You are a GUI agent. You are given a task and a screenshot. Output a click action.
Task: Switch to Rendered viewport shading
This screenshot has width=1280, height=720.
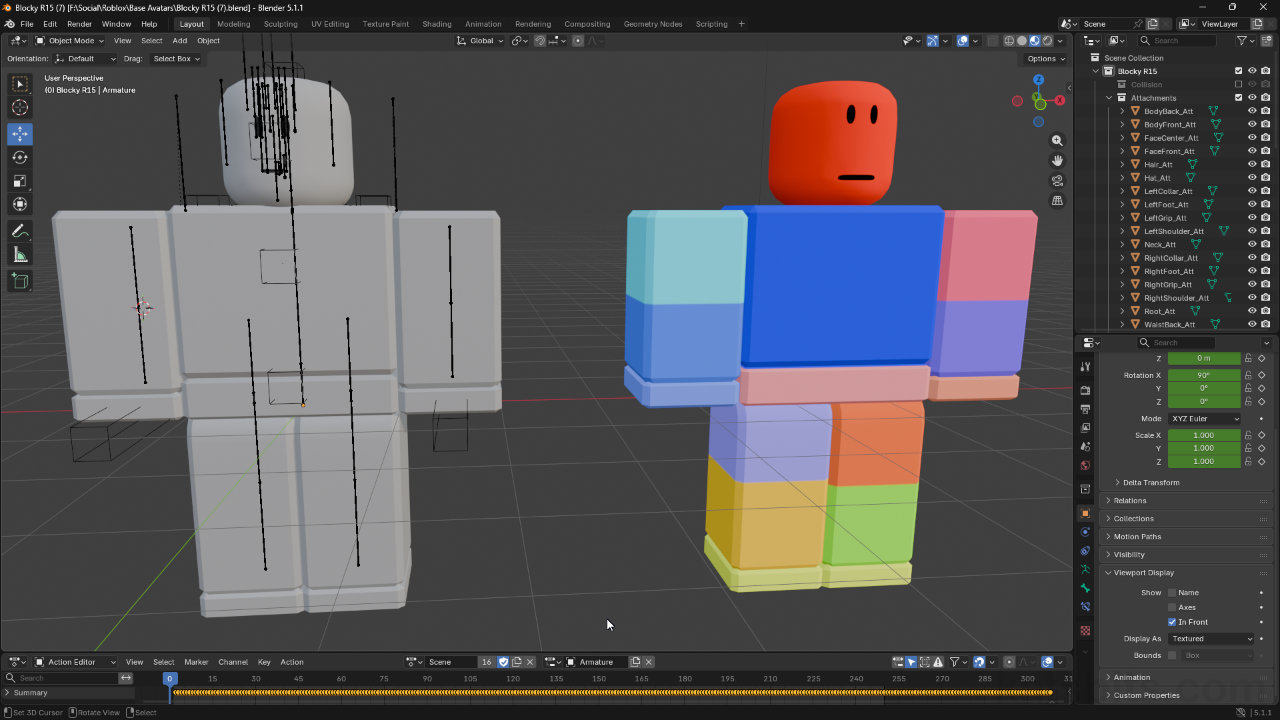(x=1047, y=41)
